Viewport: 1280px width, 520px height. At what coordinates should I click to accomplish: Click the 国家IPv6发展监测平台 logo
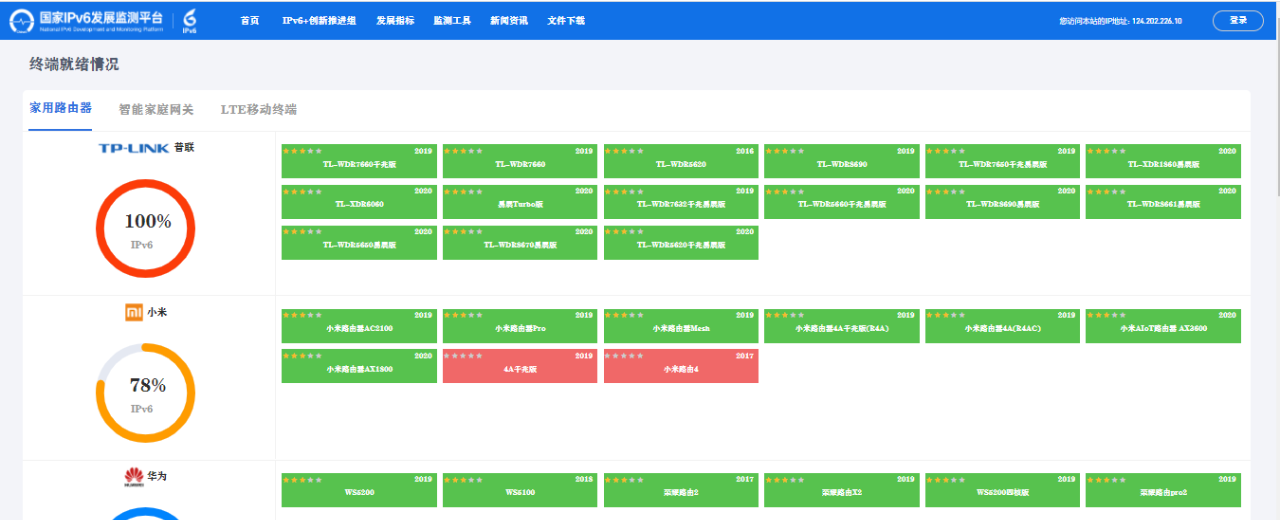(84, 20)
